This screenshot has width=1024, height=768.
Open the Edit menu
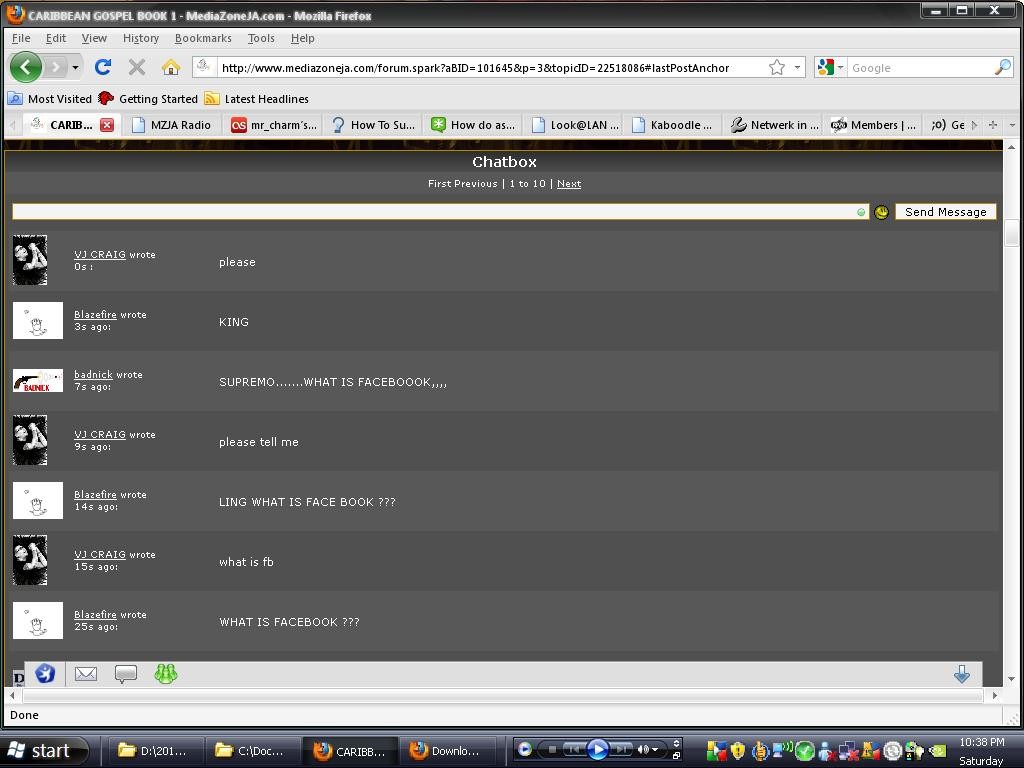[x=56, y=38]
